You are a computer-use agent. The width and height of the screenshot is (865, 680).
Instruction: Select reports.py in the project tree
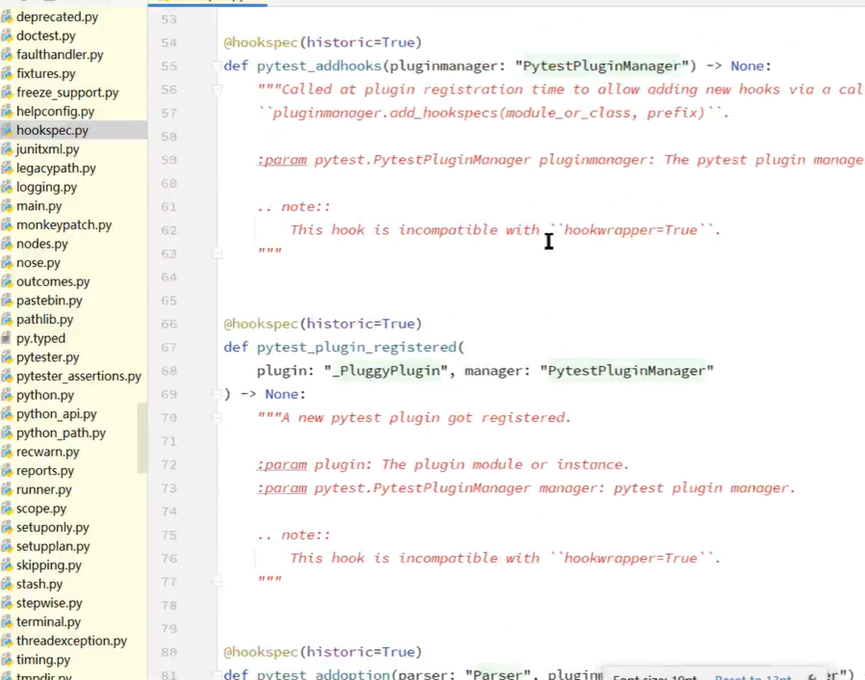(x=45, y=470)
